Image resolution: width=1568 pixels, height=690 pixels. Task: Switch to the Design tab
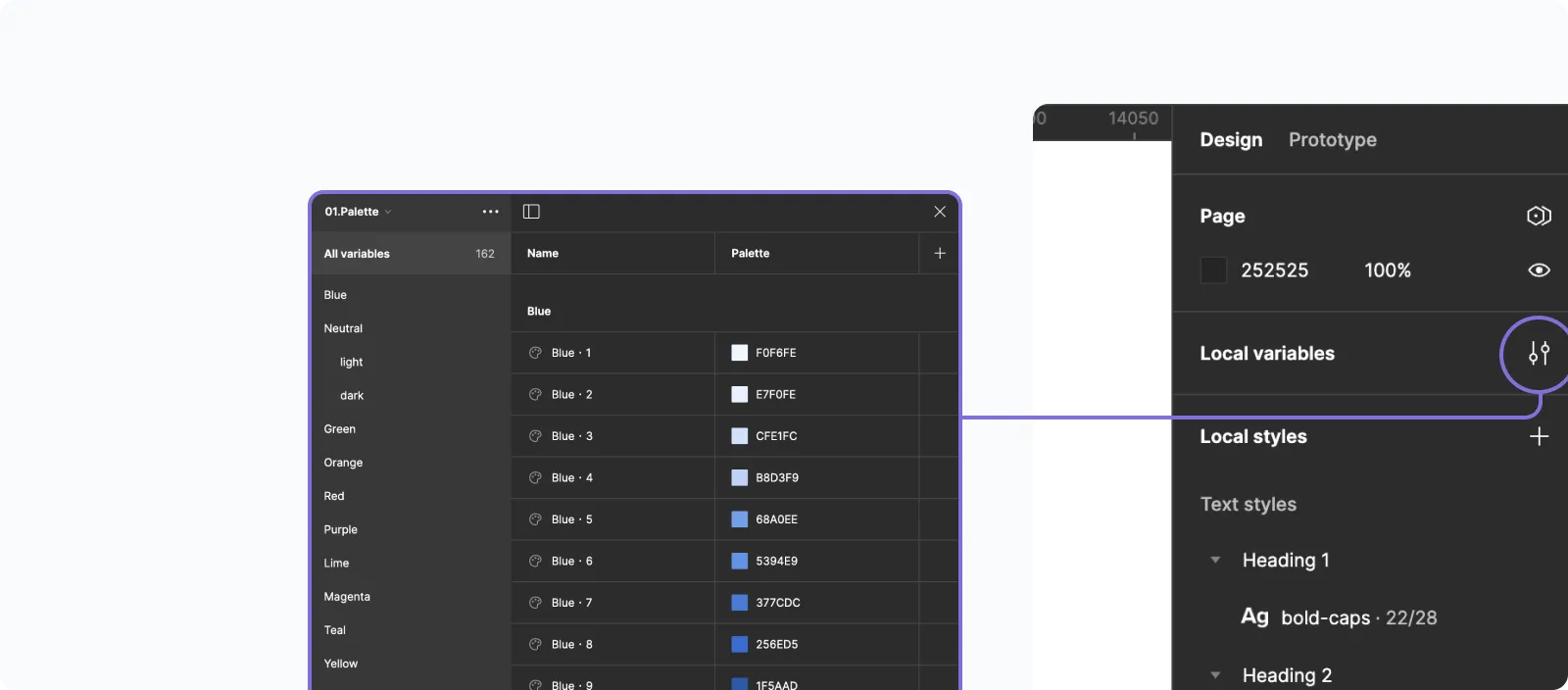[x=1231, y=140]
